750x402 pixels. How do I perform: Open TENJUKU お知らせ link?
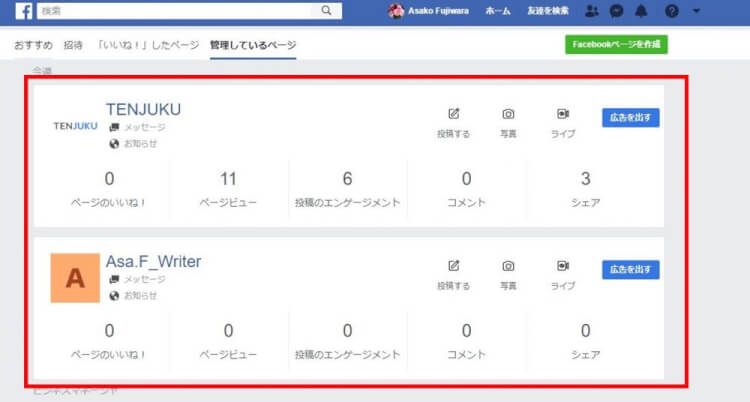pos(141,144)
